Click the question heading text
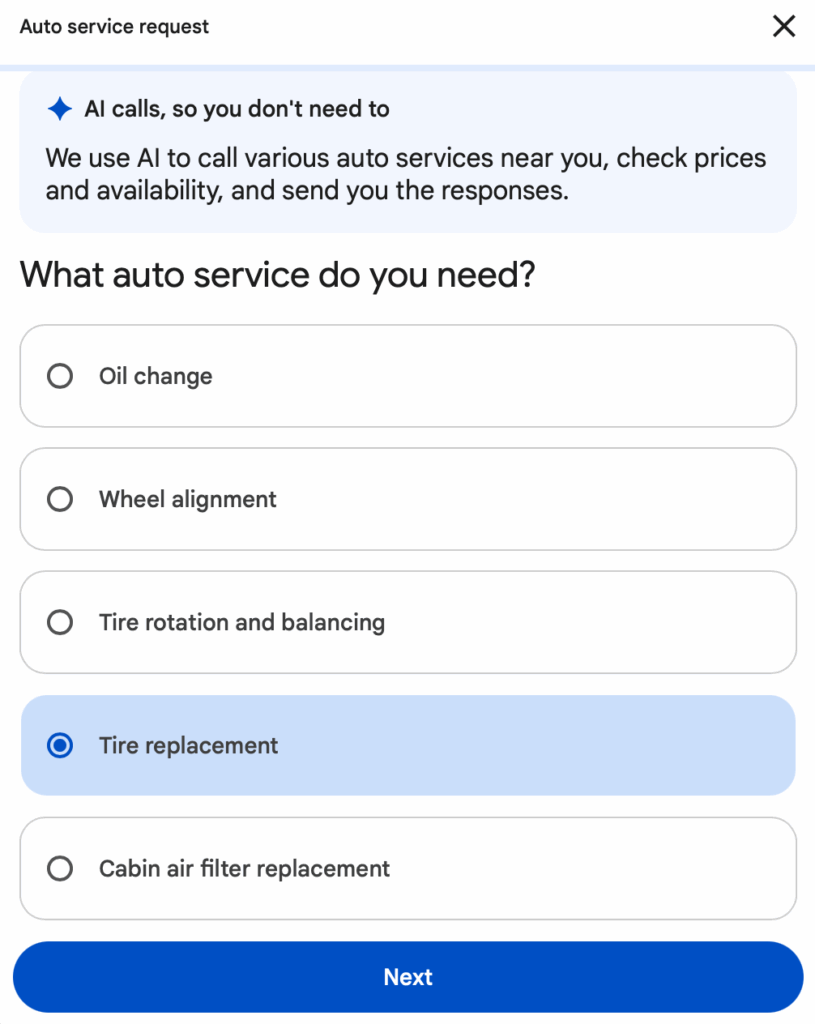 [x=277, y=274]
